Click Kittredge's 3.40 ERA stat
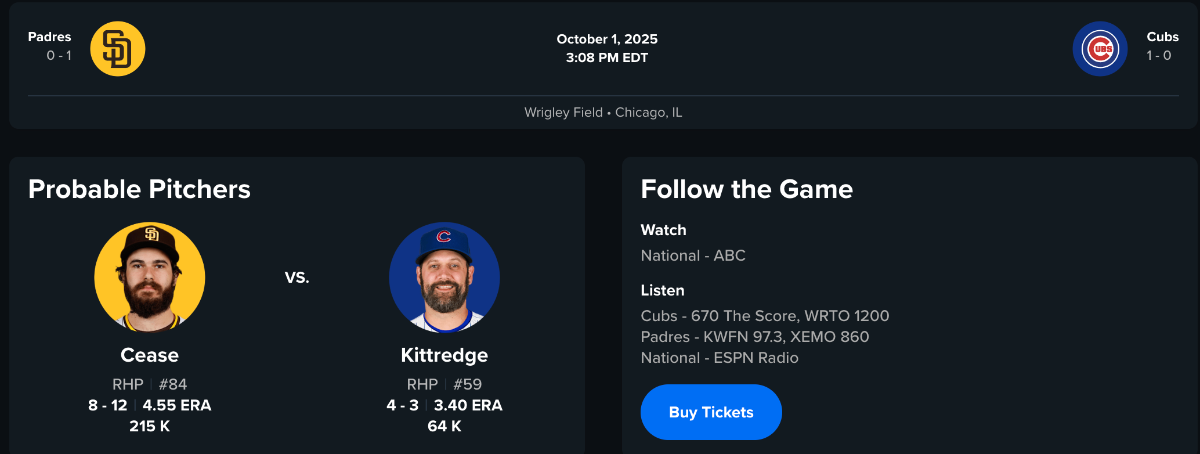This screenshot has height=454, width=1200. click(x=469, y=405)
